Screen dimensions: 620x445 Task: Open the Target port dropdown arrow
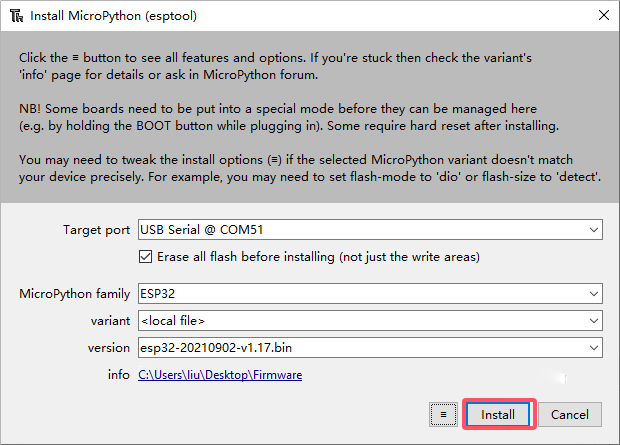coord(594,230)
